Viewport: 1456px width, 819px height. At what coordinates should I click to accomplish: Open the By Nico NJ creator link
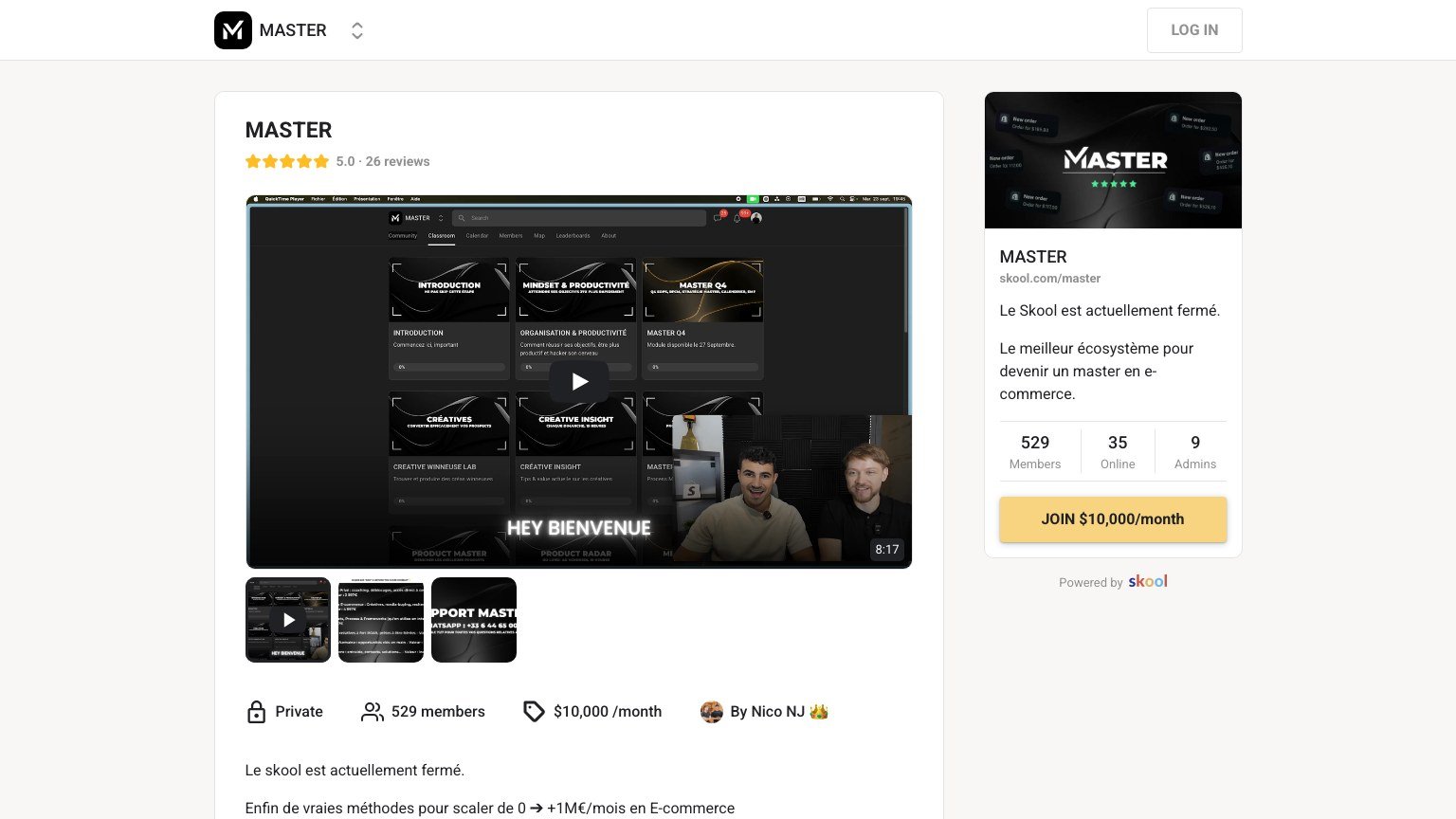coord(779,712)
